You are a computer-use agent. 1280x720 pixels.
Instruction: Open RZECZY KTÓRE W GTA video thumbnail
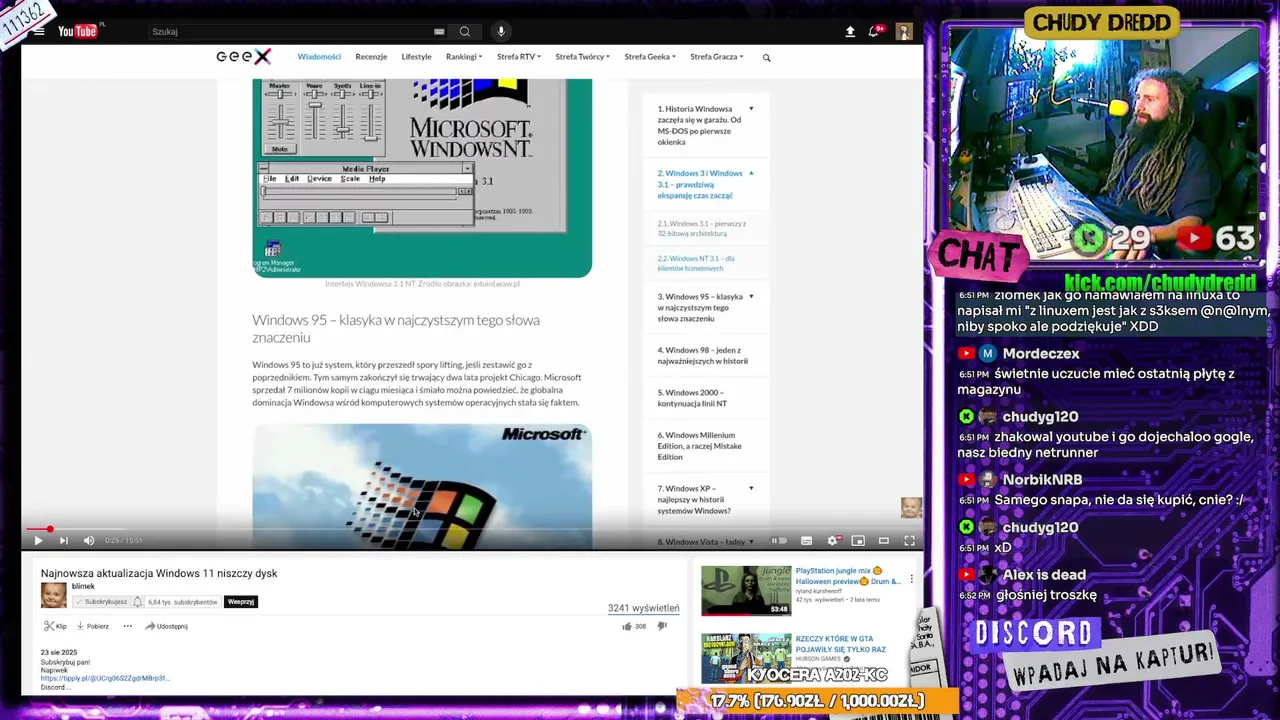pyautogui.click(x=746, y=657)
